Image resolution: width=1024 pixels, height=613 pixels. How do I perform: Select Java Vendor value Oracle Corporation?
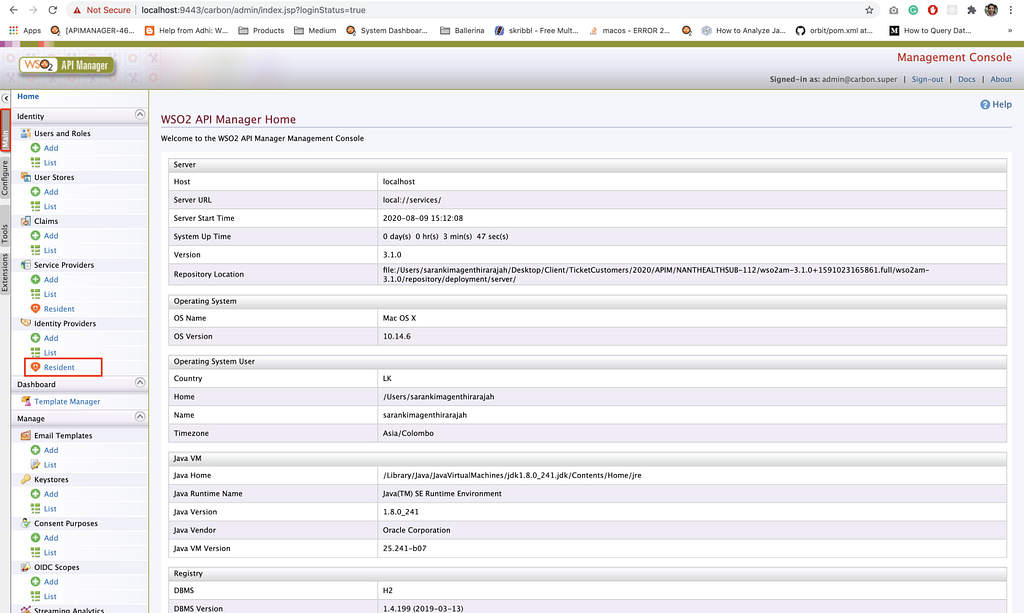pyautogui.click(x=417, y=530)
